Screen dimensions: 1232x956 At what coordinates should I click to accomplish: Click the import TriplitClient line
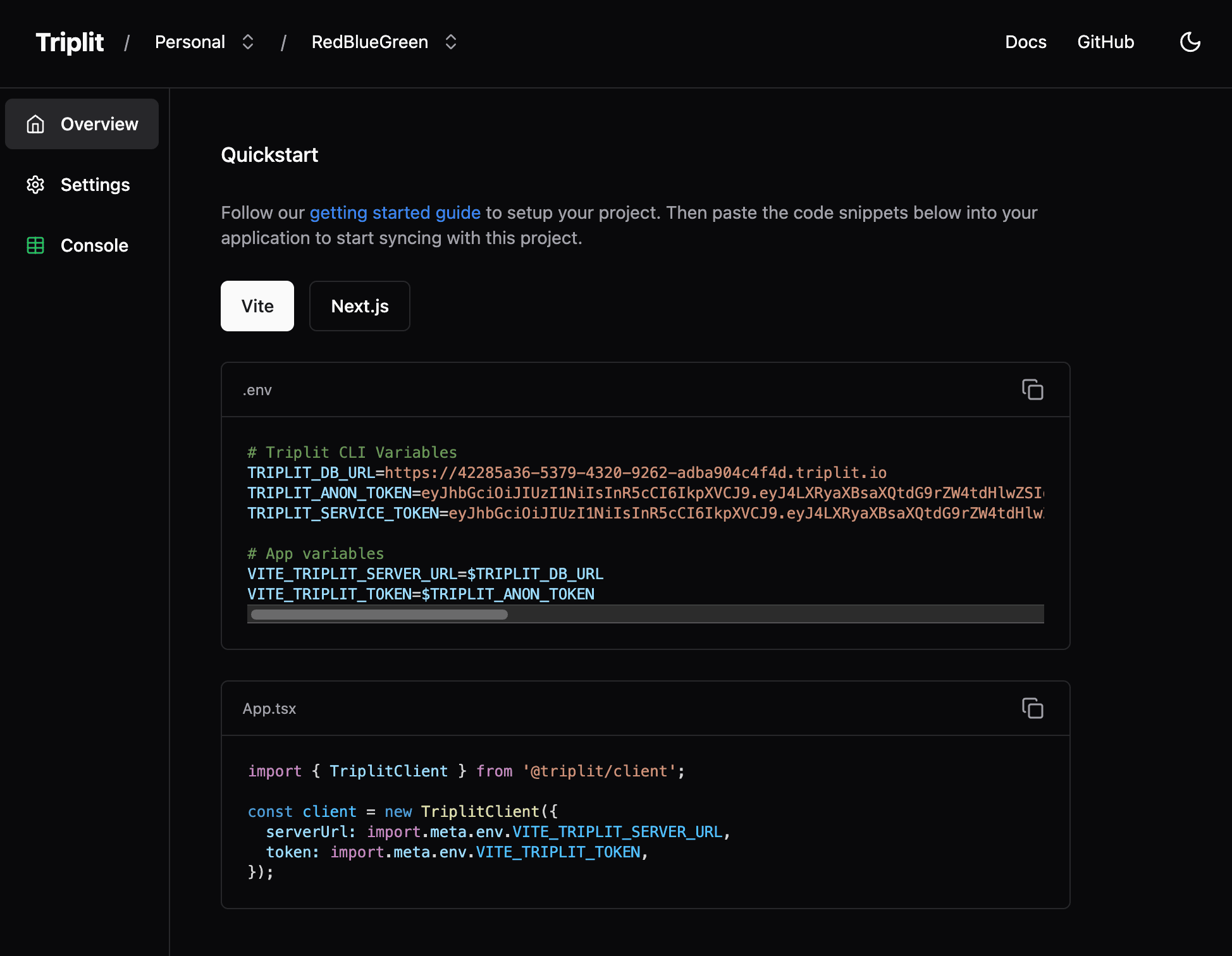466,771
